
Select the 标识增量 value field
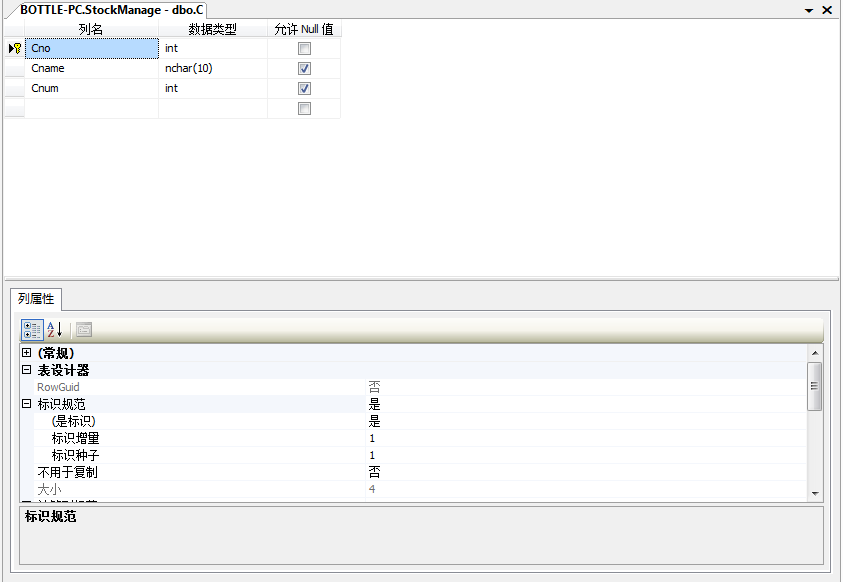450,438
